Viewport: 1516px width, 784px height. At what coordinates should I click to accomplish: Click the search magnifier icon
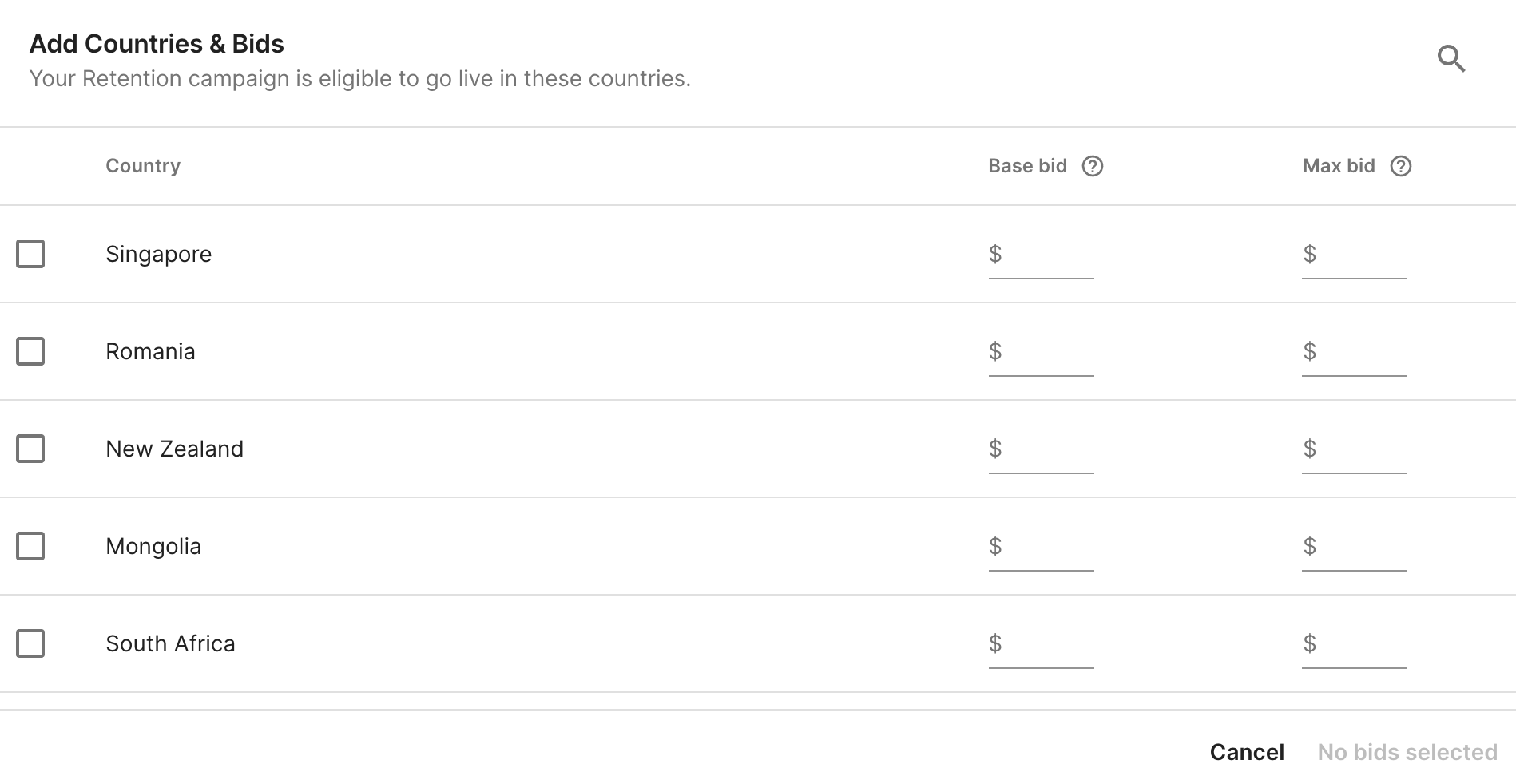pos(1451,58)
